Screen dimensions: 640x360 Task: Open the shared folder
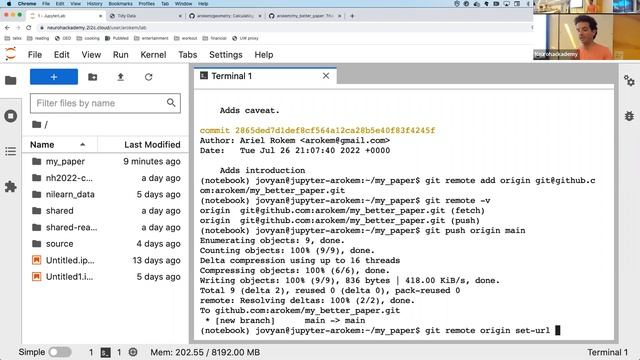point(105,211)
